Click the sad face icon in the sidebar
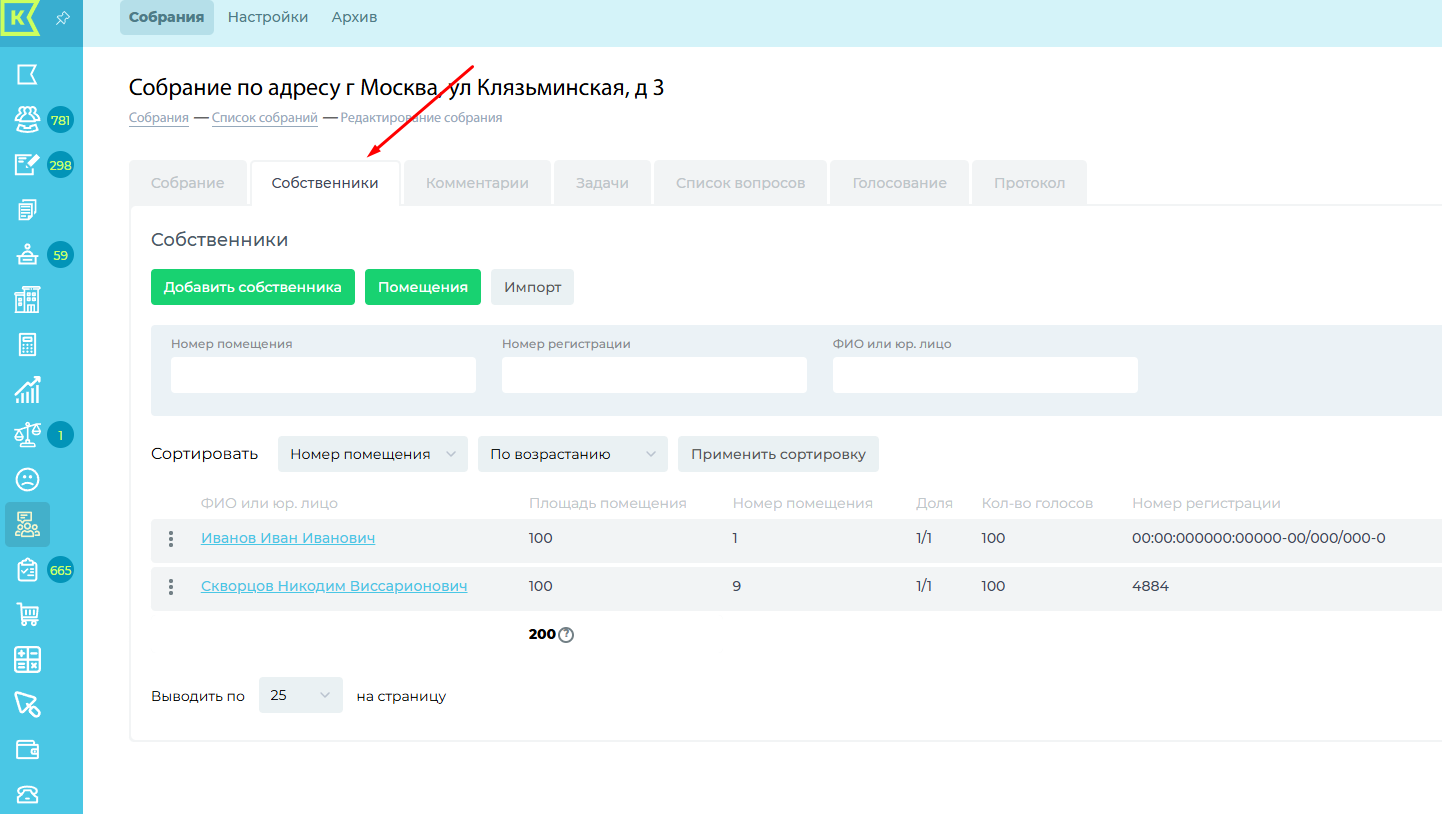Viewport: 1442px width, 814px height. tap(27, 479)
